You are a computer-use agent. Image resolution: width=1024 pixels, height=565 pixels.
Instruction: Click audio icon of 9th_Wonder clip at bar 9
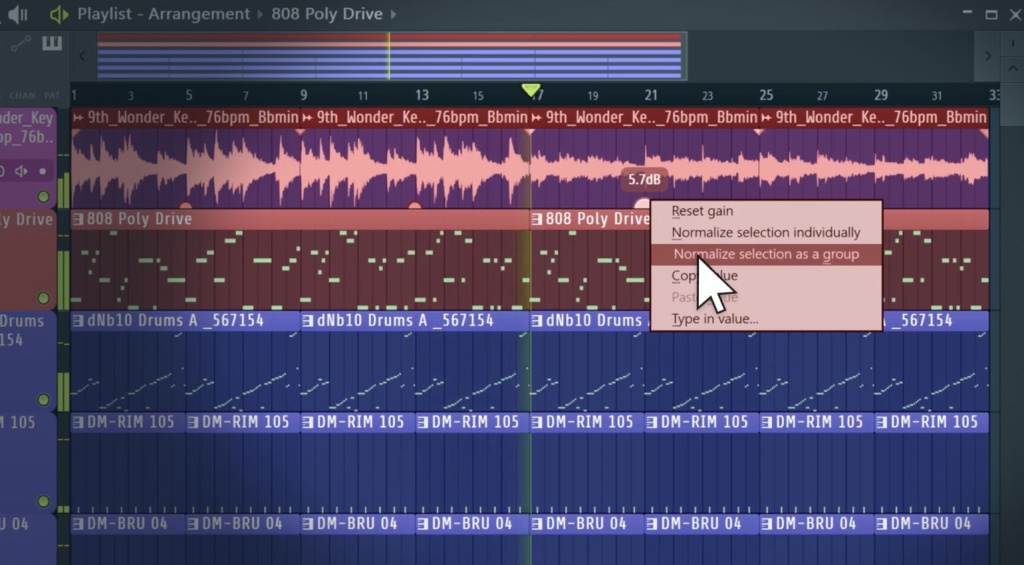308,118
